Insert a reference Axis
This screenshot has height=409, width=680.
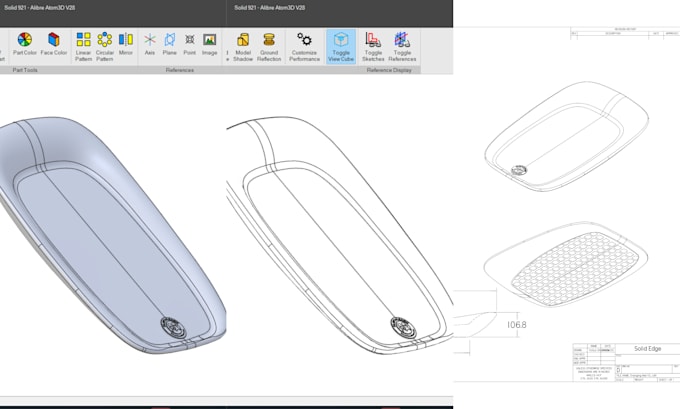pos(150,44)
